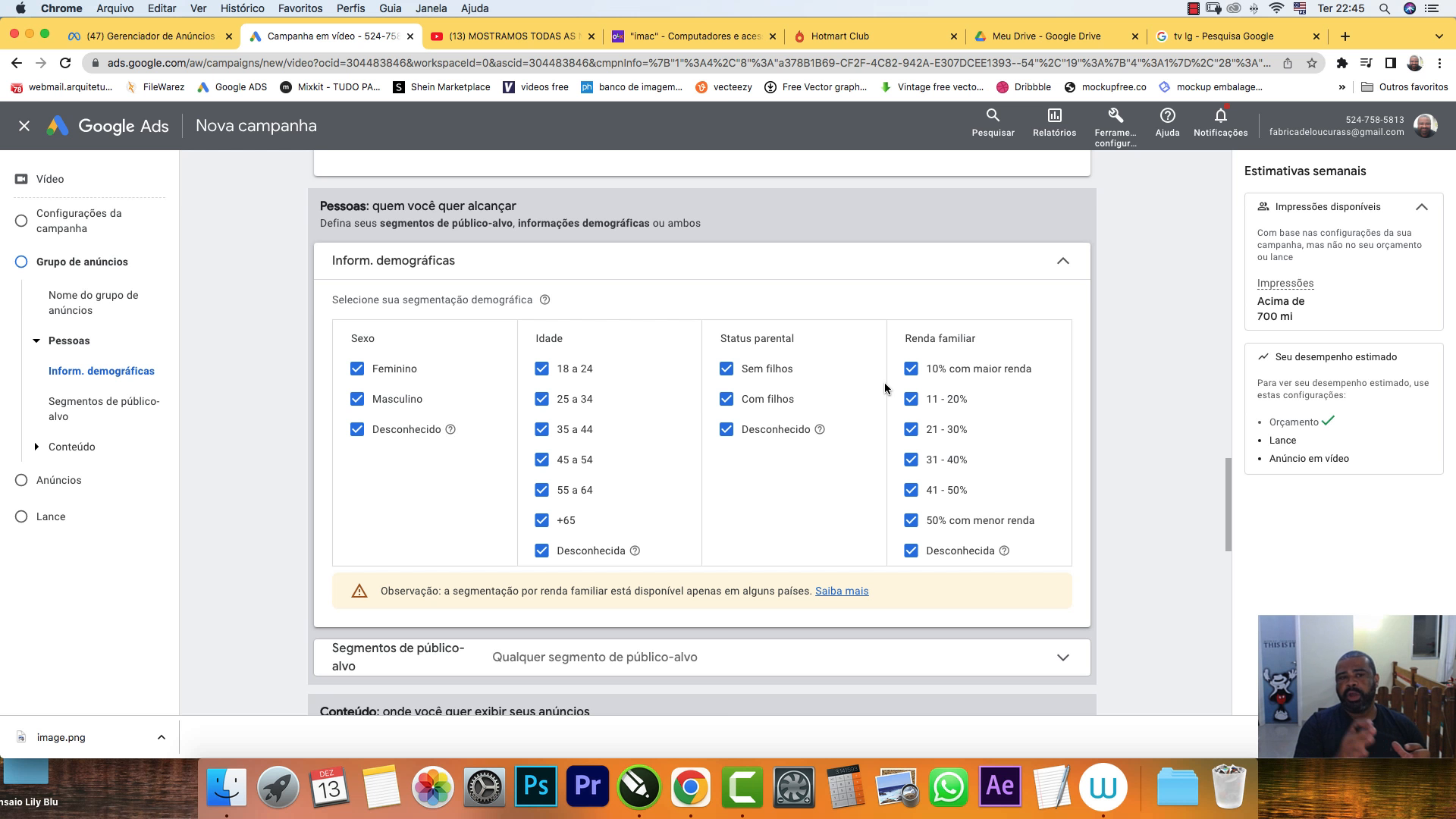
Task: Uncheck the 18 a 24 age checkbox
Action: click(x=541, y=369)
